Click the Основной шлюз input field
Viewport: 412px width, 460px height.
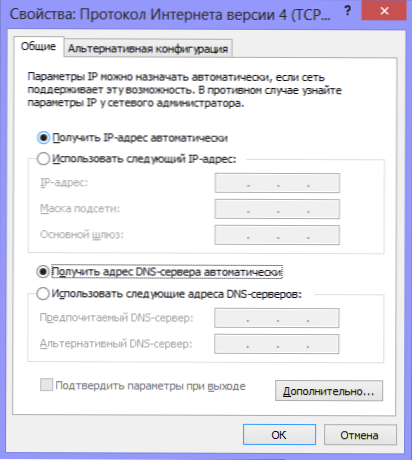(x=277, y=235)
